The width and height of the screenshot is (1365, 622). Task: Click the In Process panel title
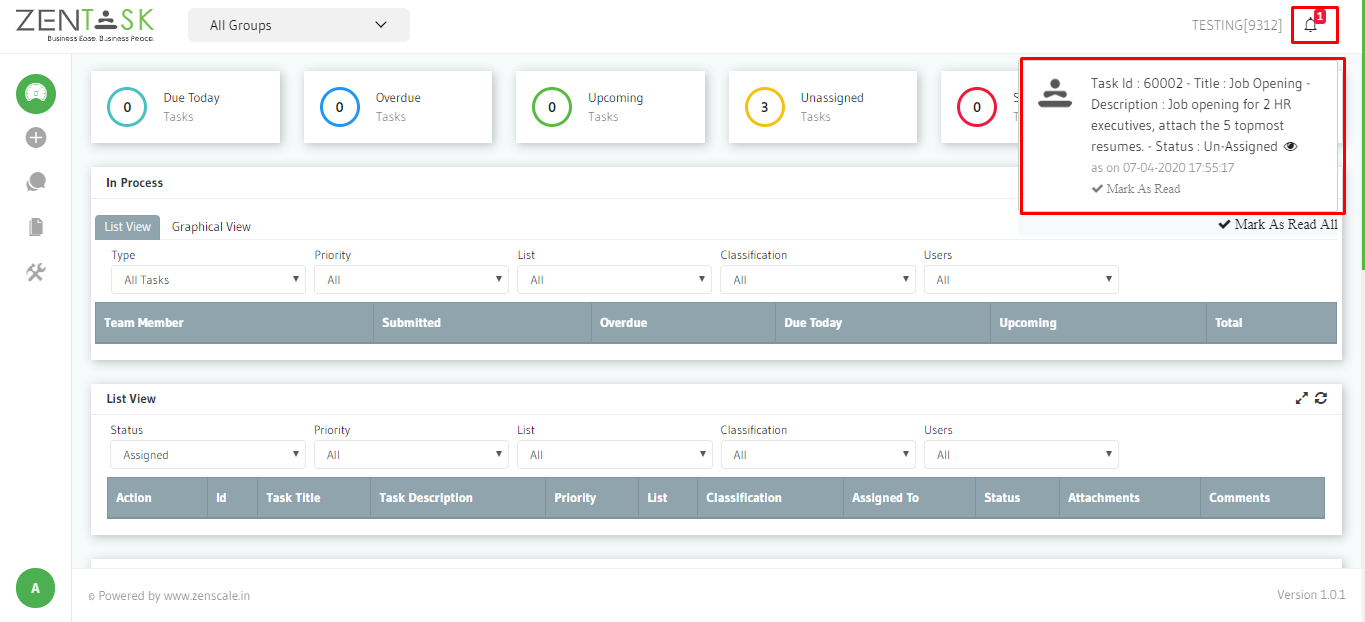135,183
